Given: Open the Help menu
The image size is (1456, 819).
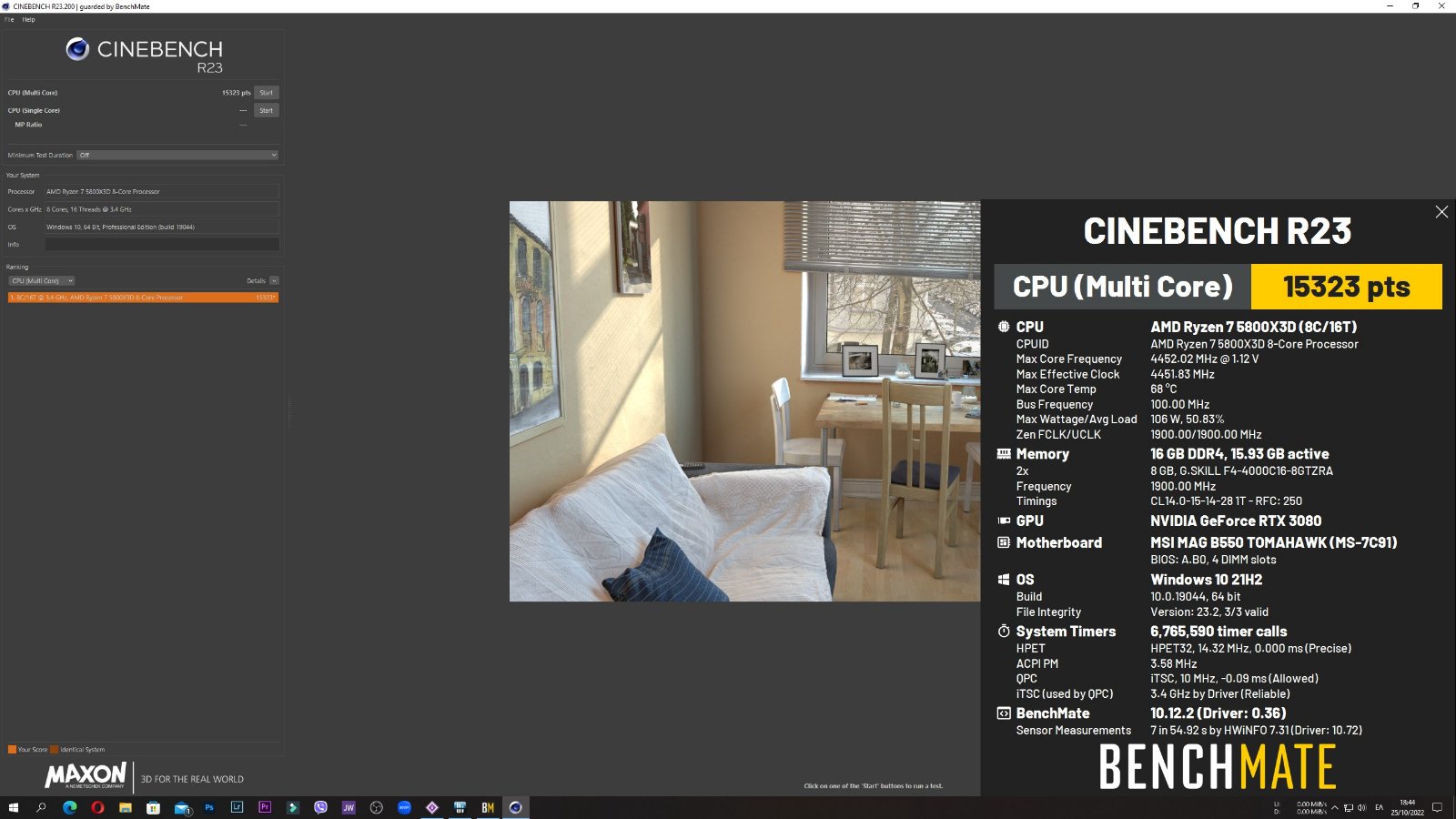Looking at the screenshot, I should (x=28, y=19).
